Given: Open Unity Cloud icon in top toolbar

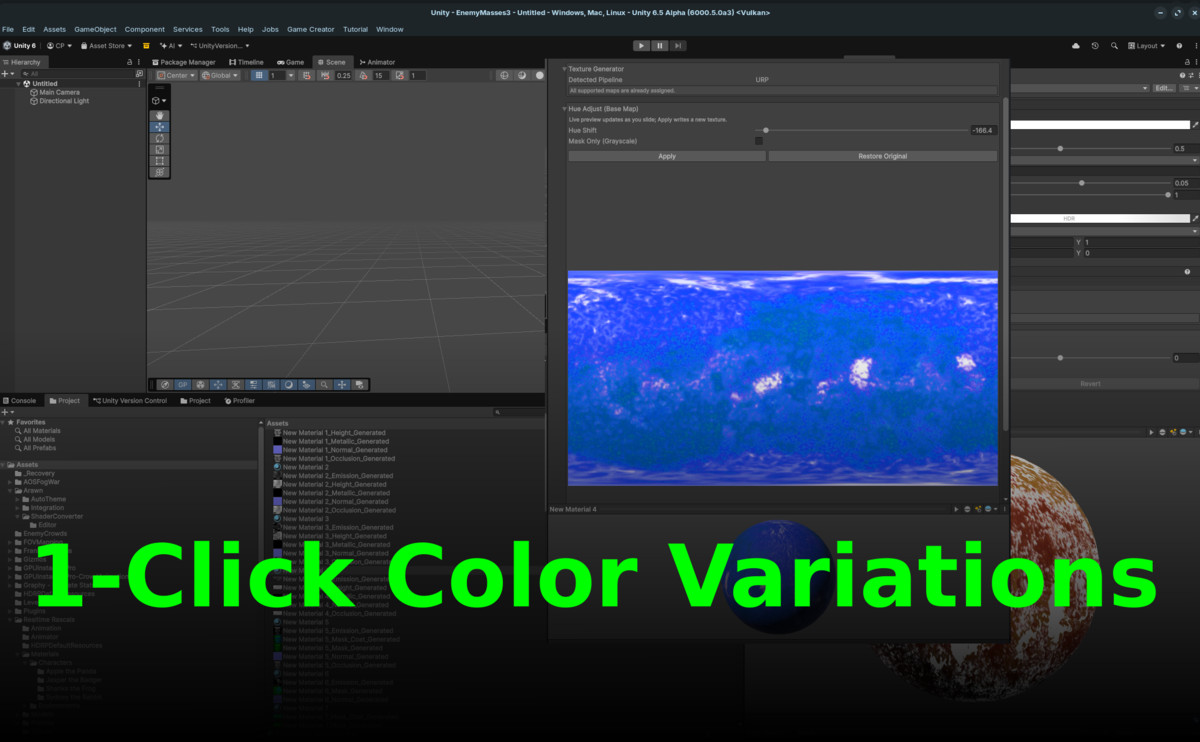Looking at the screenshot, I should [1076, 45].
